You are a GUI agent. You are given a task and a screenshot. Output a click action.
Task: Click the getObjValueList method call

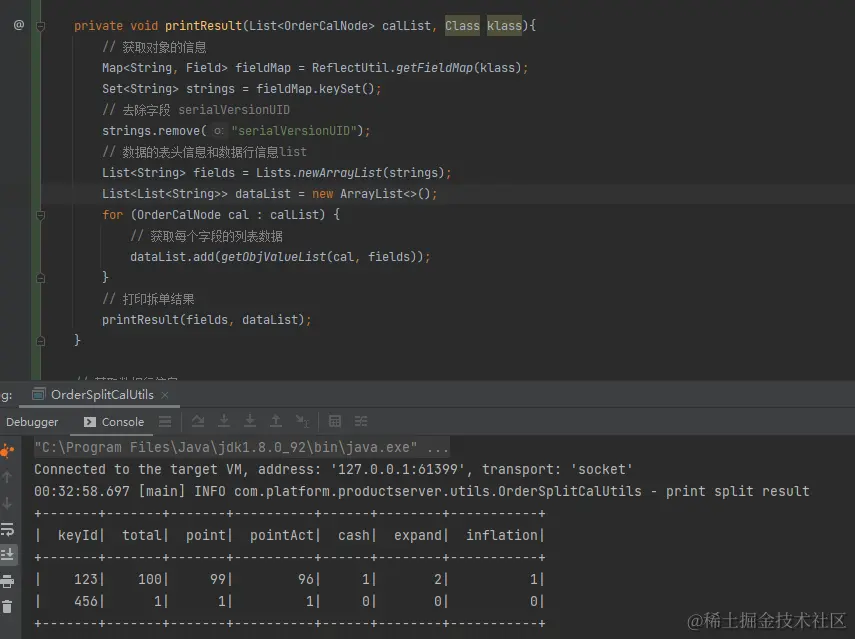click(x=273, y=257)
